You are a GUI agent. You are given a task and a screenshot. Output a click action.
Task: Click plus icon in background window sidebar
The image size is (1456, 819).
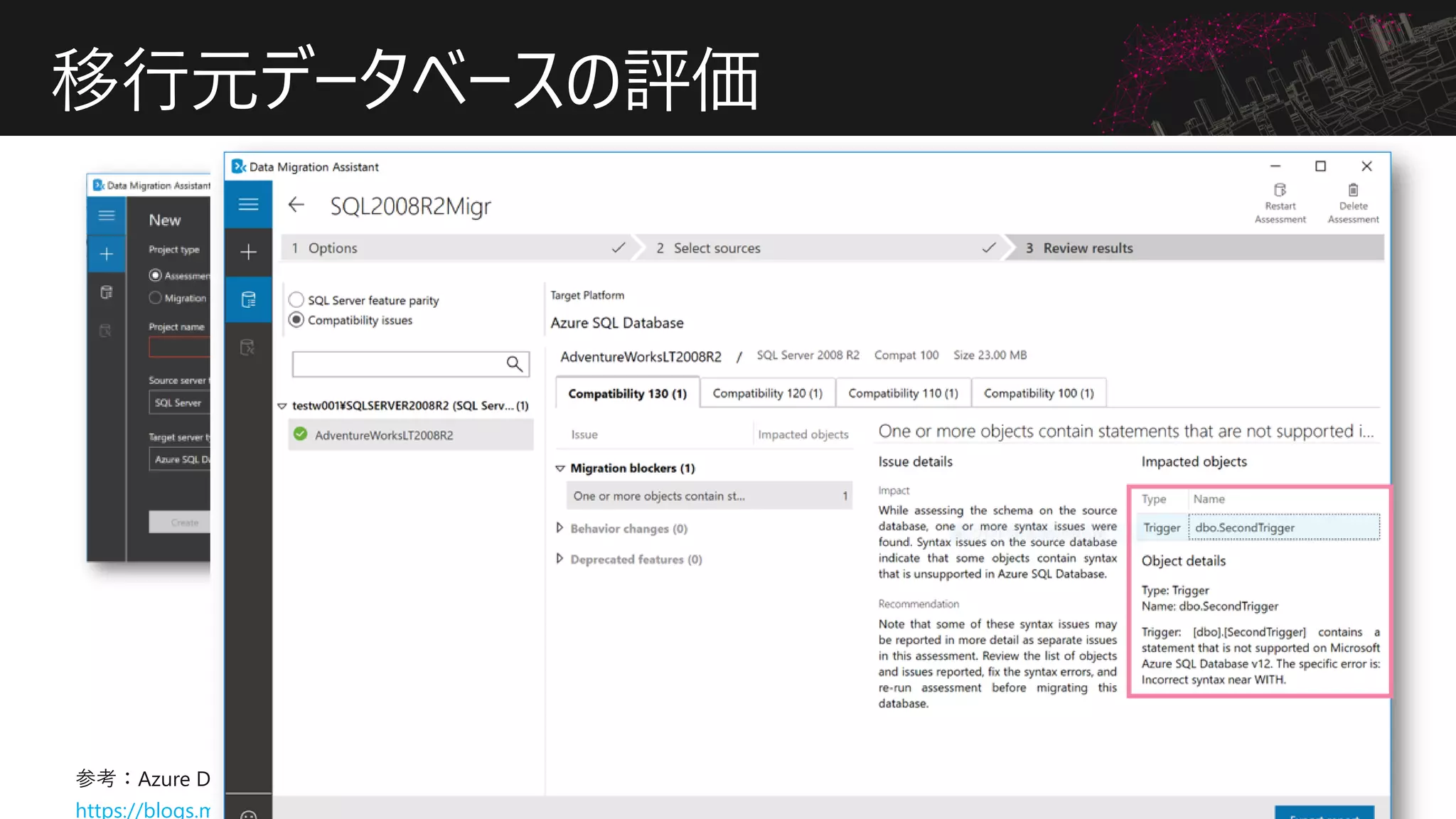tap(107, 254)
